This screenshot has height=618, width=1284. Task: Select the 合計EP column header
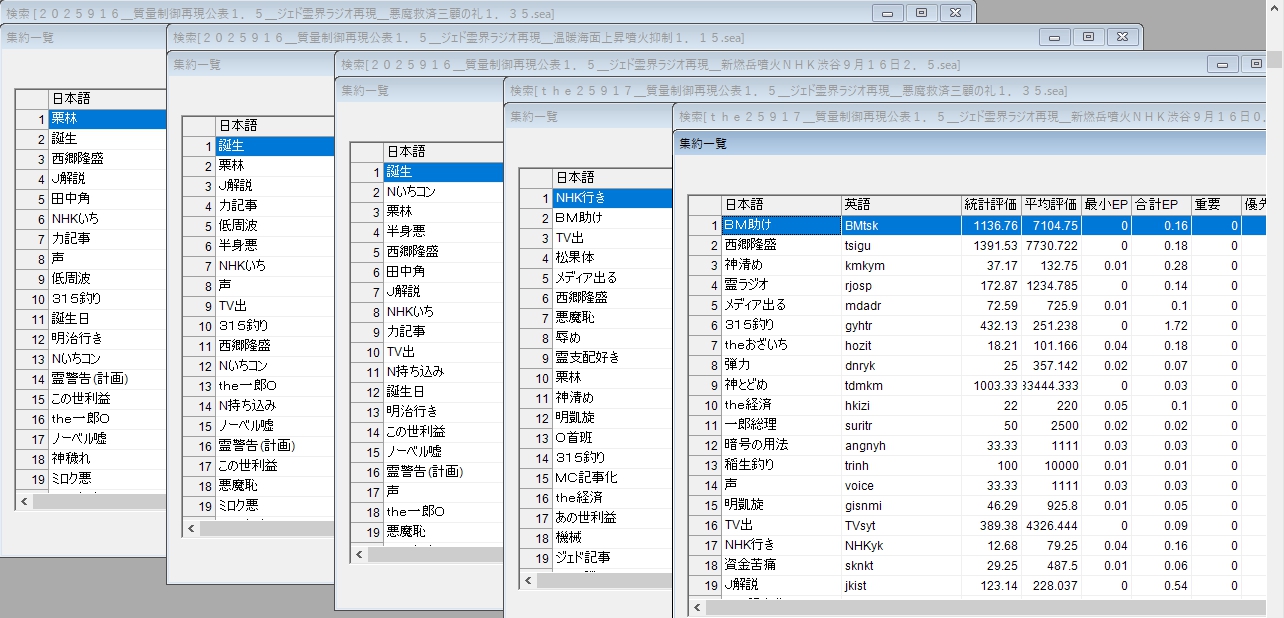pyautogui.click(x=1161, y=204)
